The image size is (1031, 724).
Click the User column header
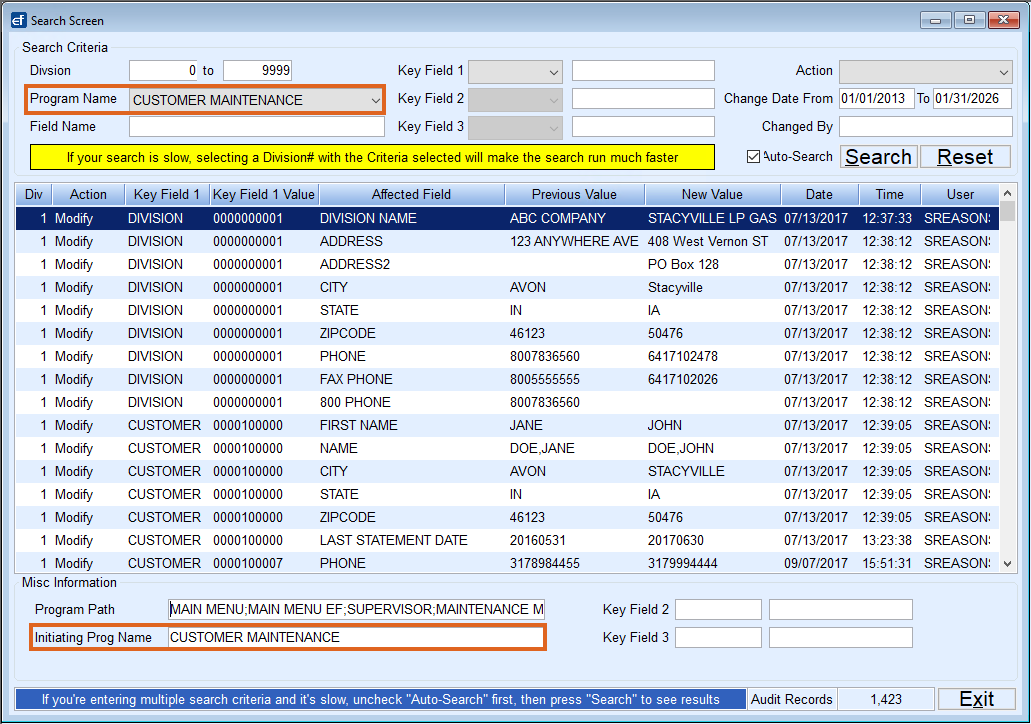pos(960,194)
